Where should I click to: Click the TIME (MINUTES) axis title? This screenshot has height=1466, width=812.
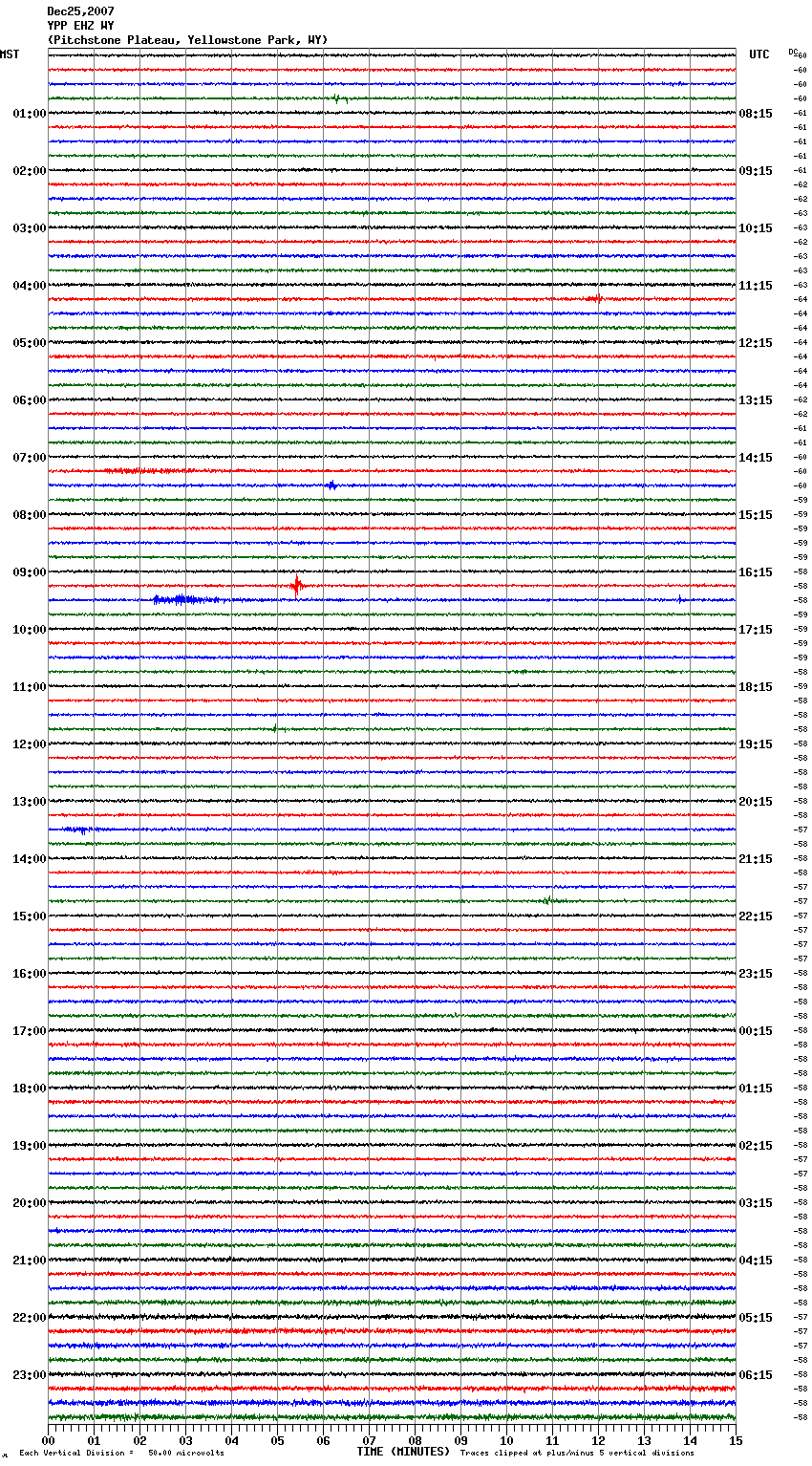(403, 1452)
